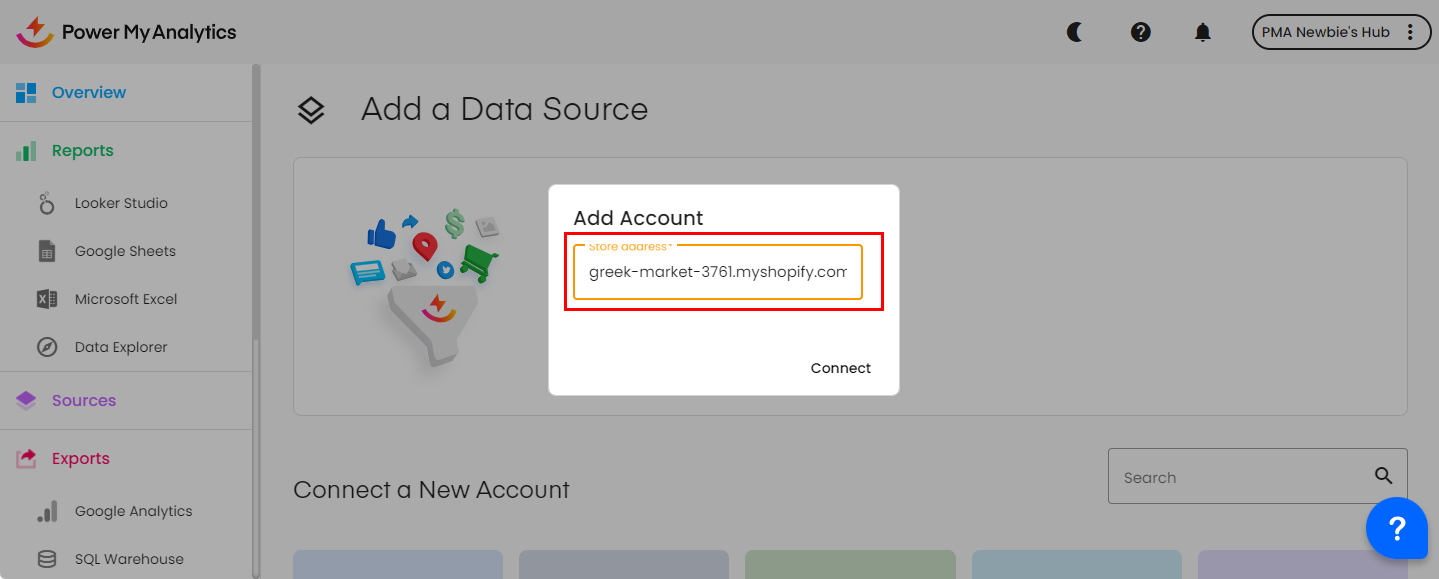Open PMA Newbie's Hub account menu
This screenshot has width=1439, height=579.
point(1340,32)
